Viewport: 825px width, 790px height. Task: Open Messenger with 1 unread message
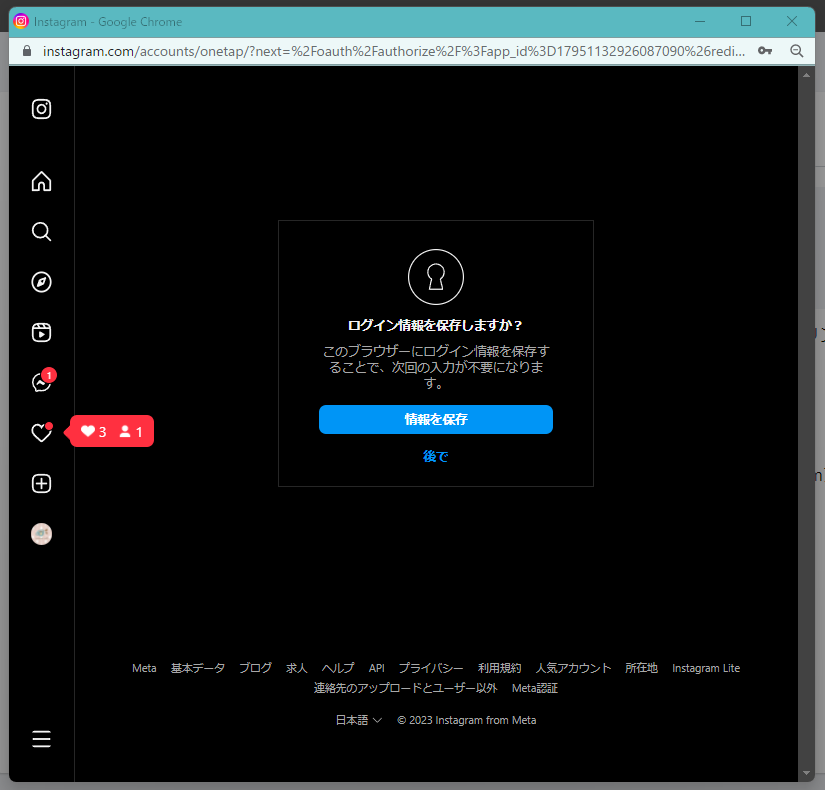(41, 383)
